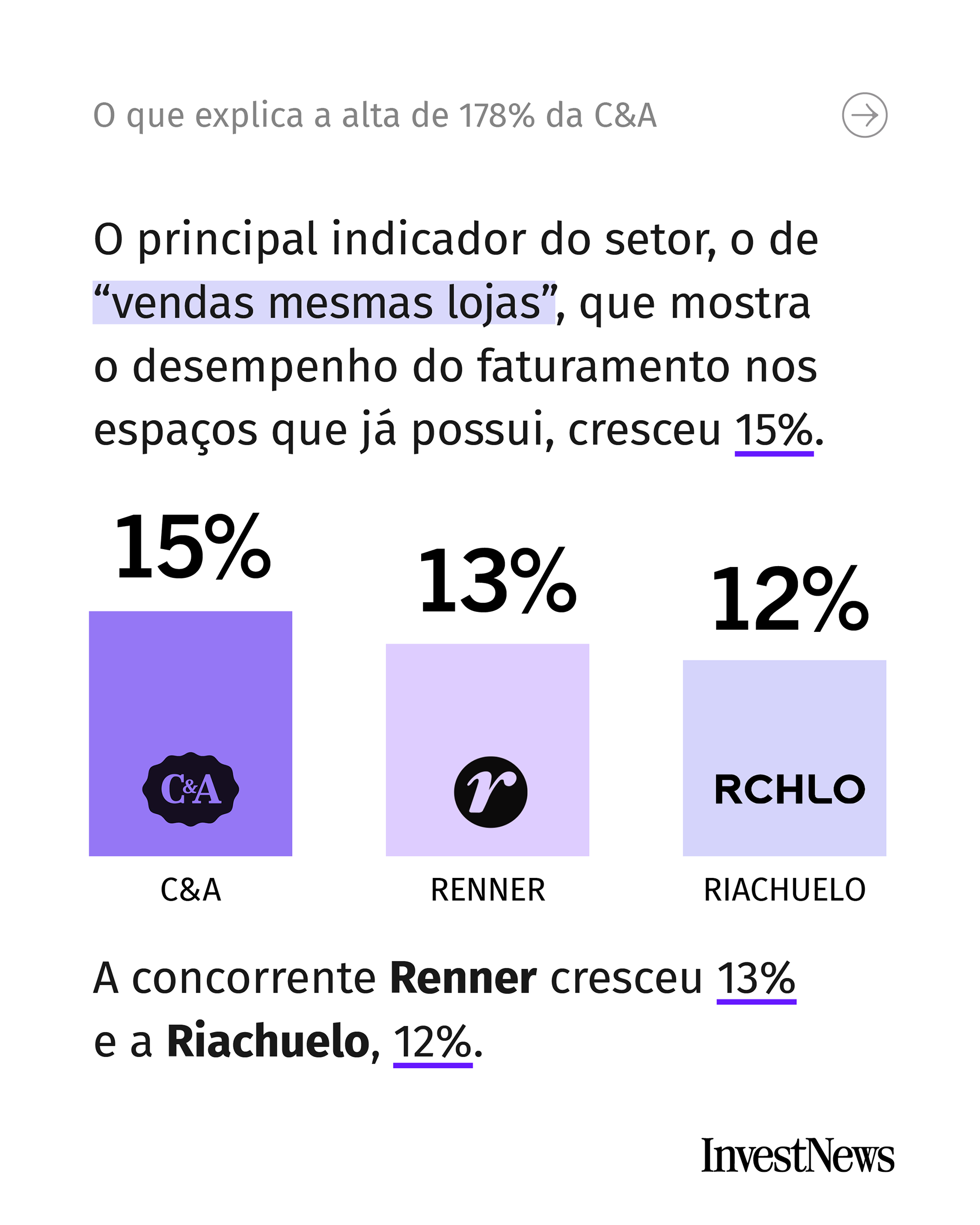This screenshot has height=1225, width=980.
Task: Click the C&A logo badge
Action: [190, 789]
